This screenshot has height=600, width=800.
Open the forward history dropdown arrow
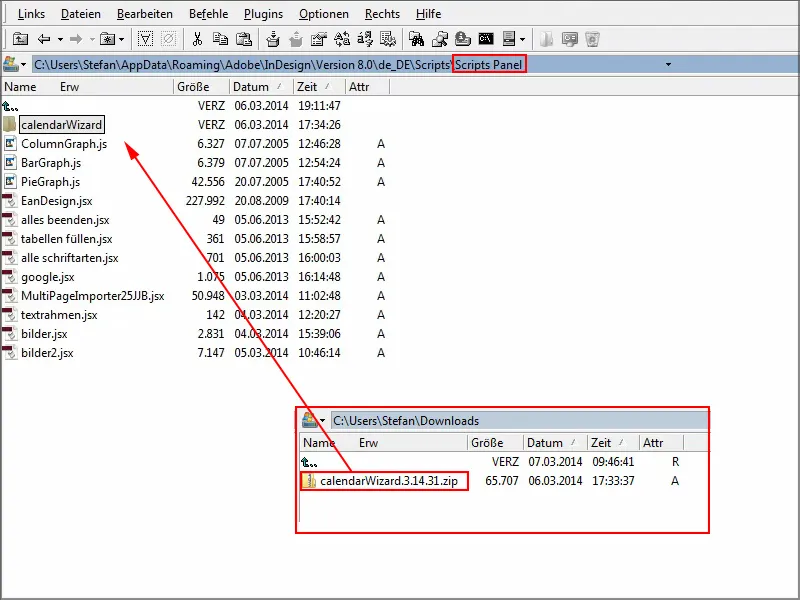coord(92,39)
